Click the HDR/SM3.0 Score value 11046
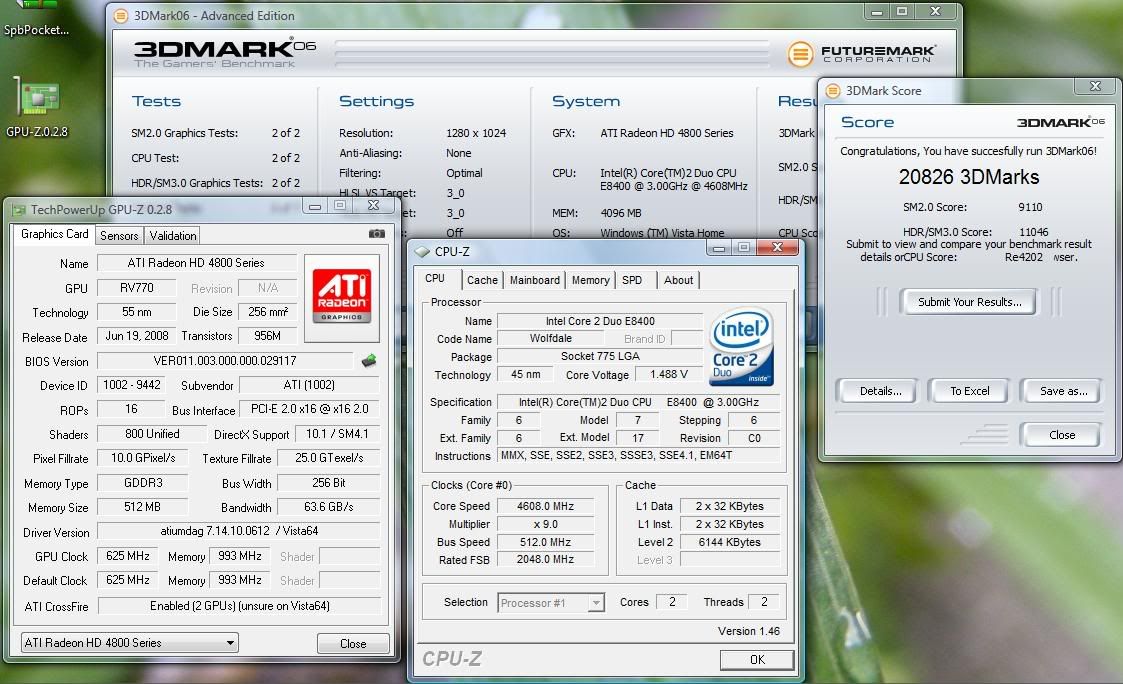The image size is (1123, 684). tap(1033, 232)
